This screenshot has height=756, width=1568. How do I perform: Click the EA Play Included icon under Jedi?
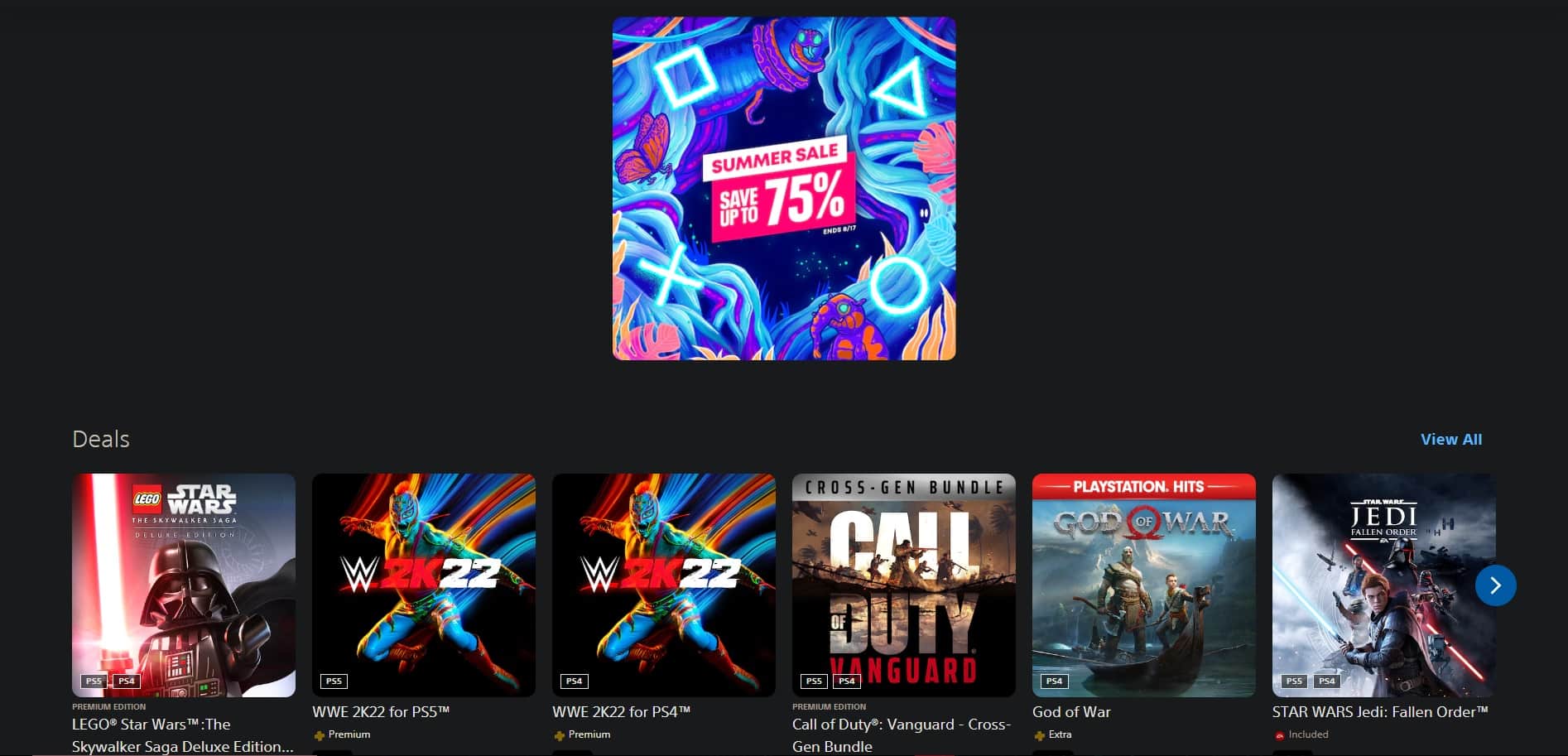1279,735
